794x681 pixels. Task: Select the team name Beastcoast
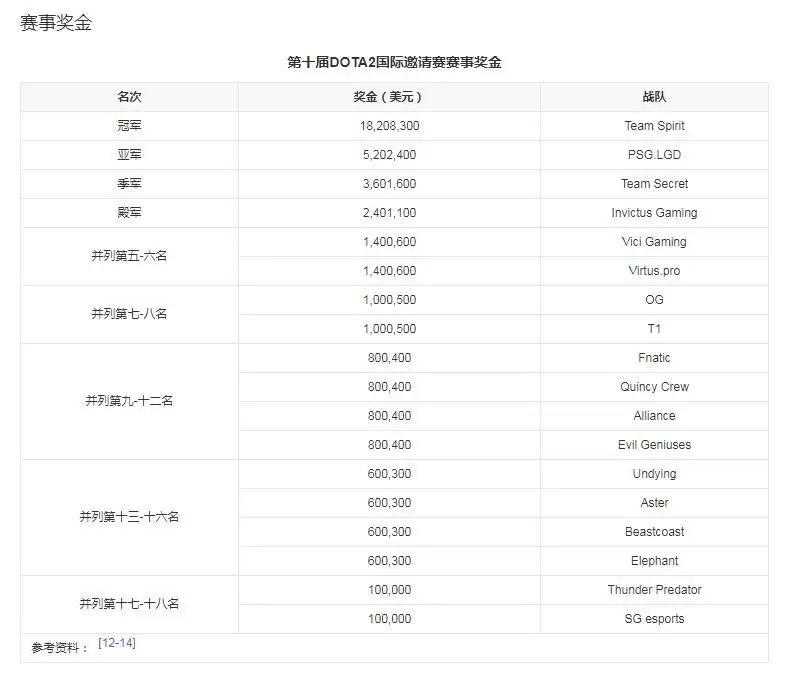(654, 531)
